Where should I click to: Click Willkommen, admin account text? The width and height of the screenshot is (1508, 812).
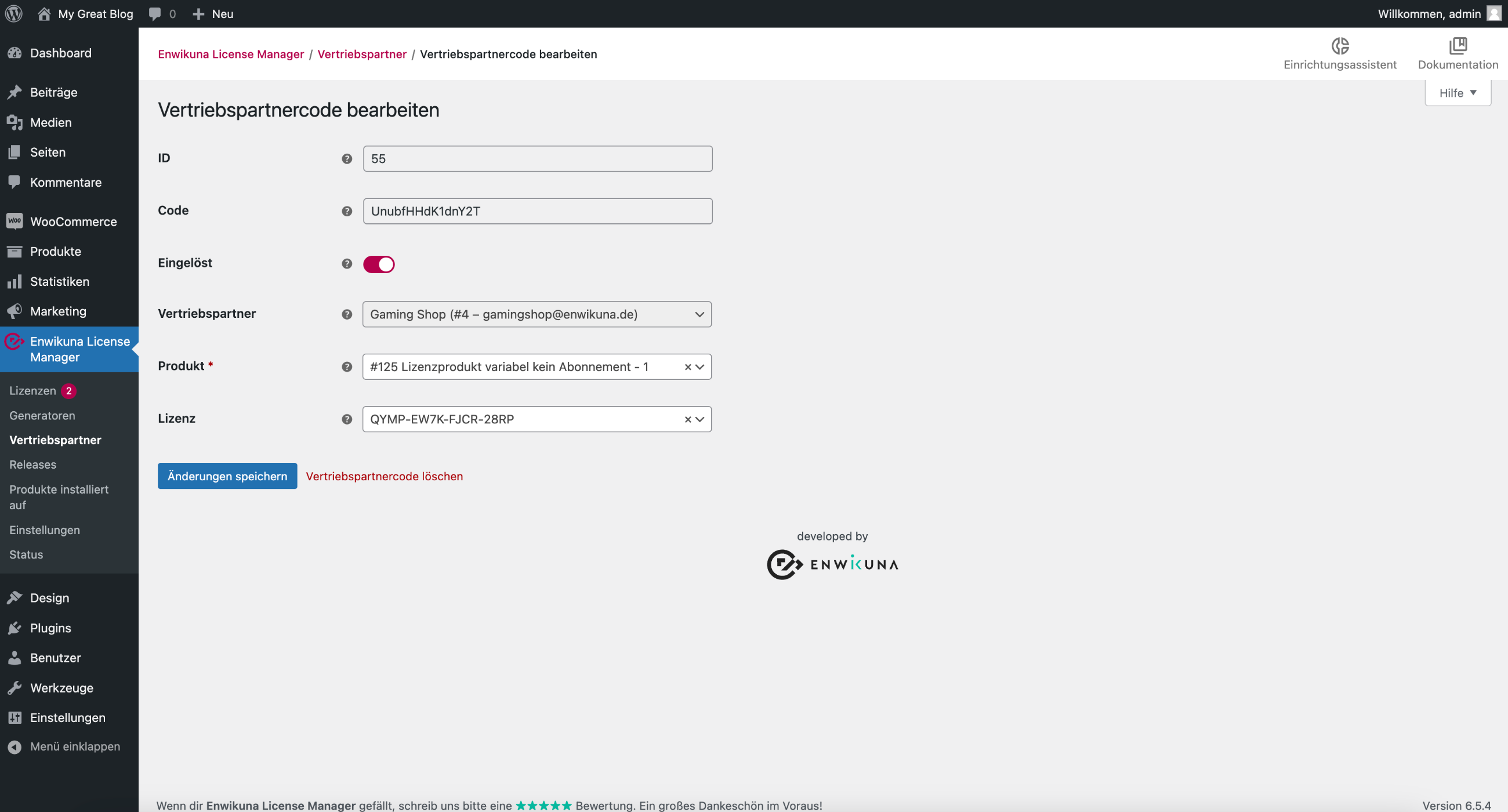1429,13
